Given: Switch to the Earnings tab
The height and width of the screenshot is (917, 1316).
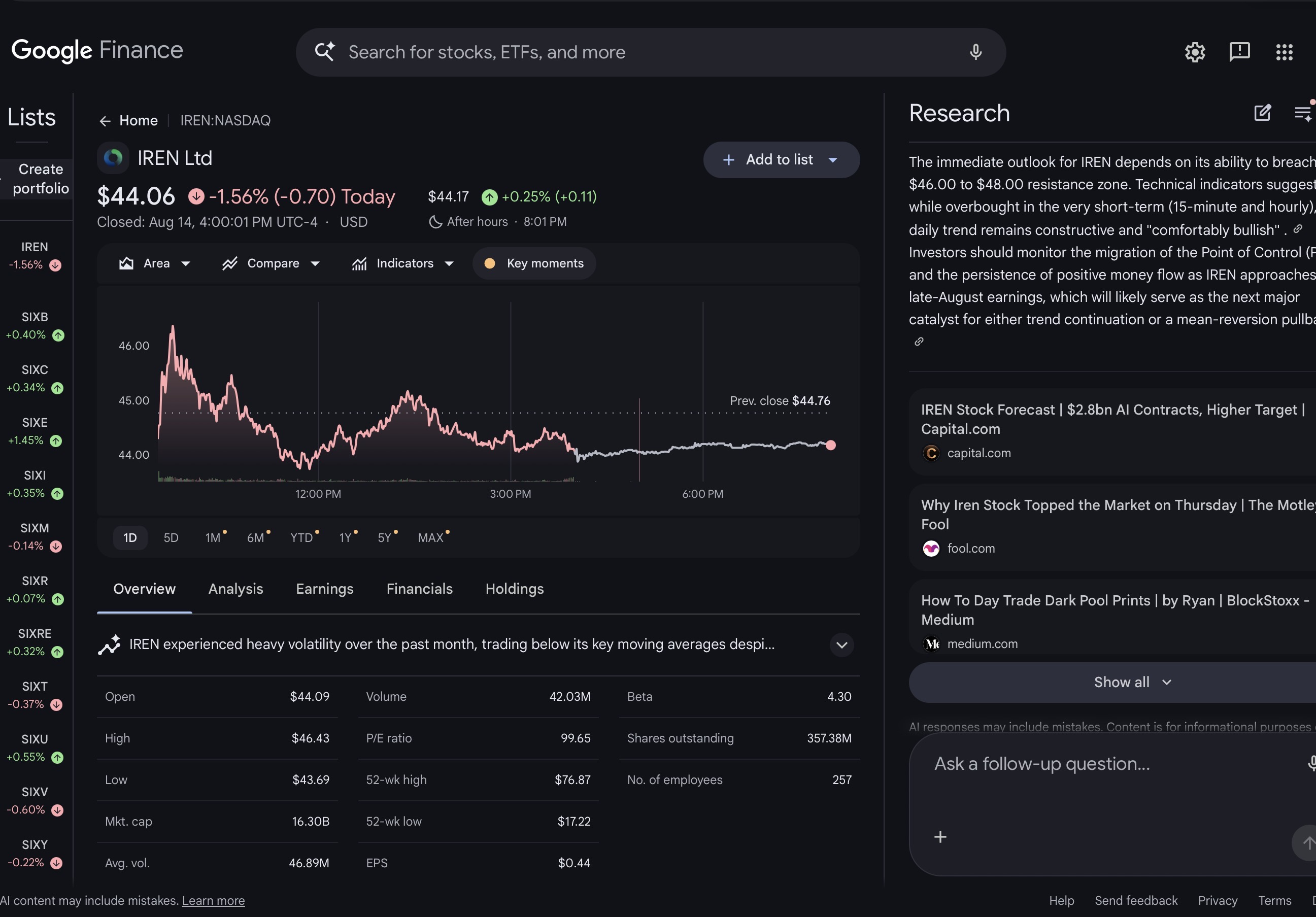Looking at the screenshot, I should [324, 589].
